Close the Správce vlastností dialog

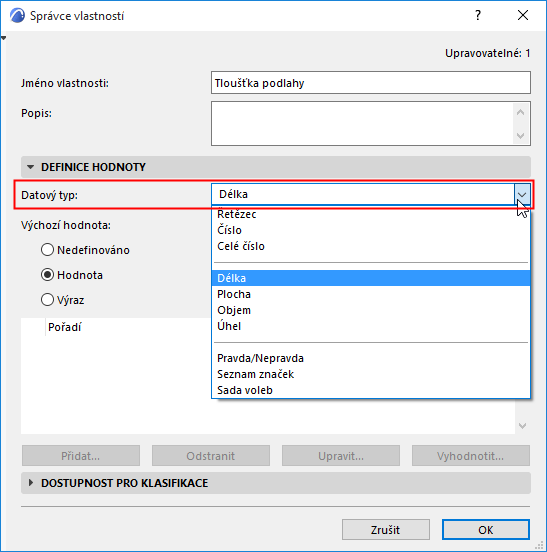[523, 15]
